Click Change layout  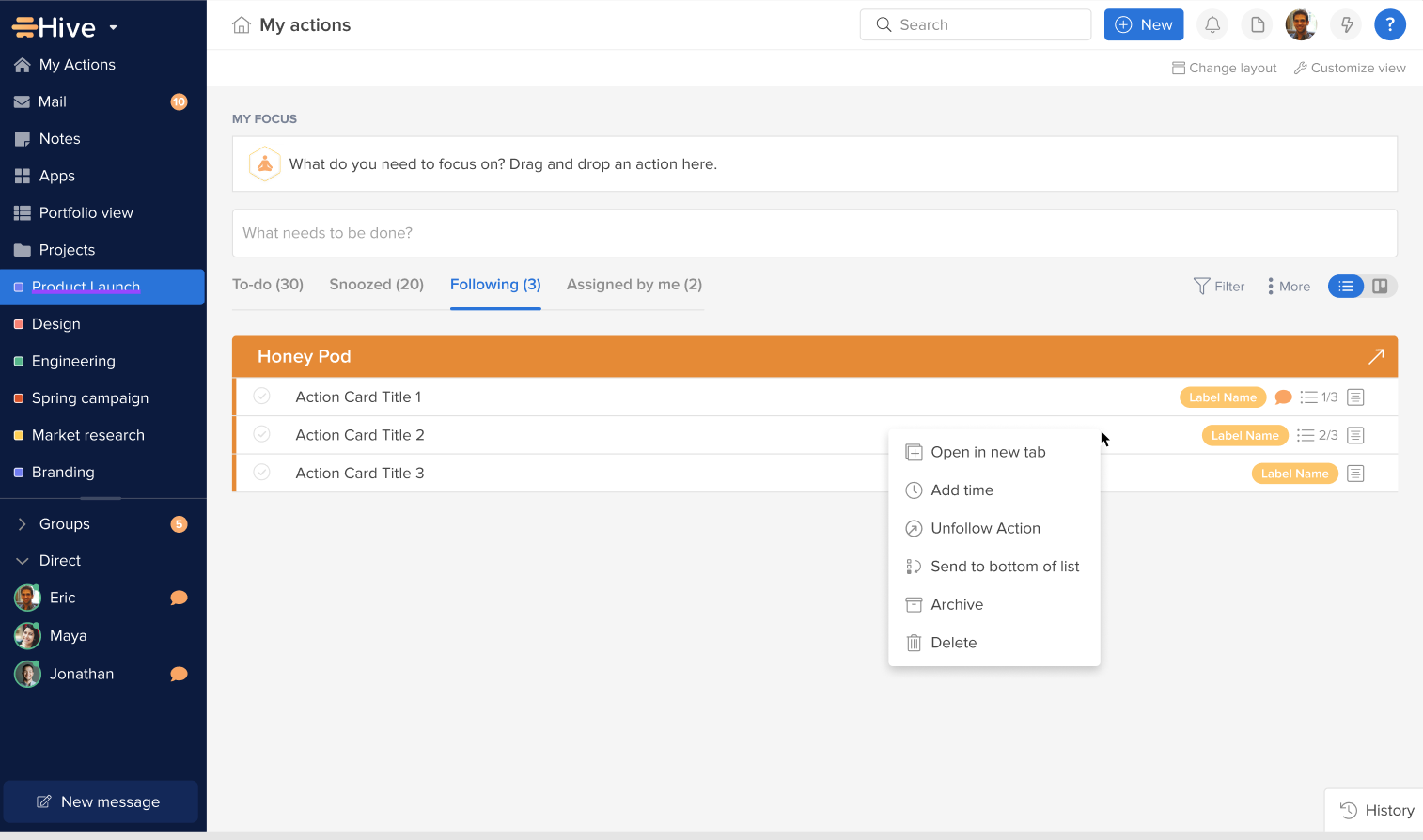tap(1225, 68)
